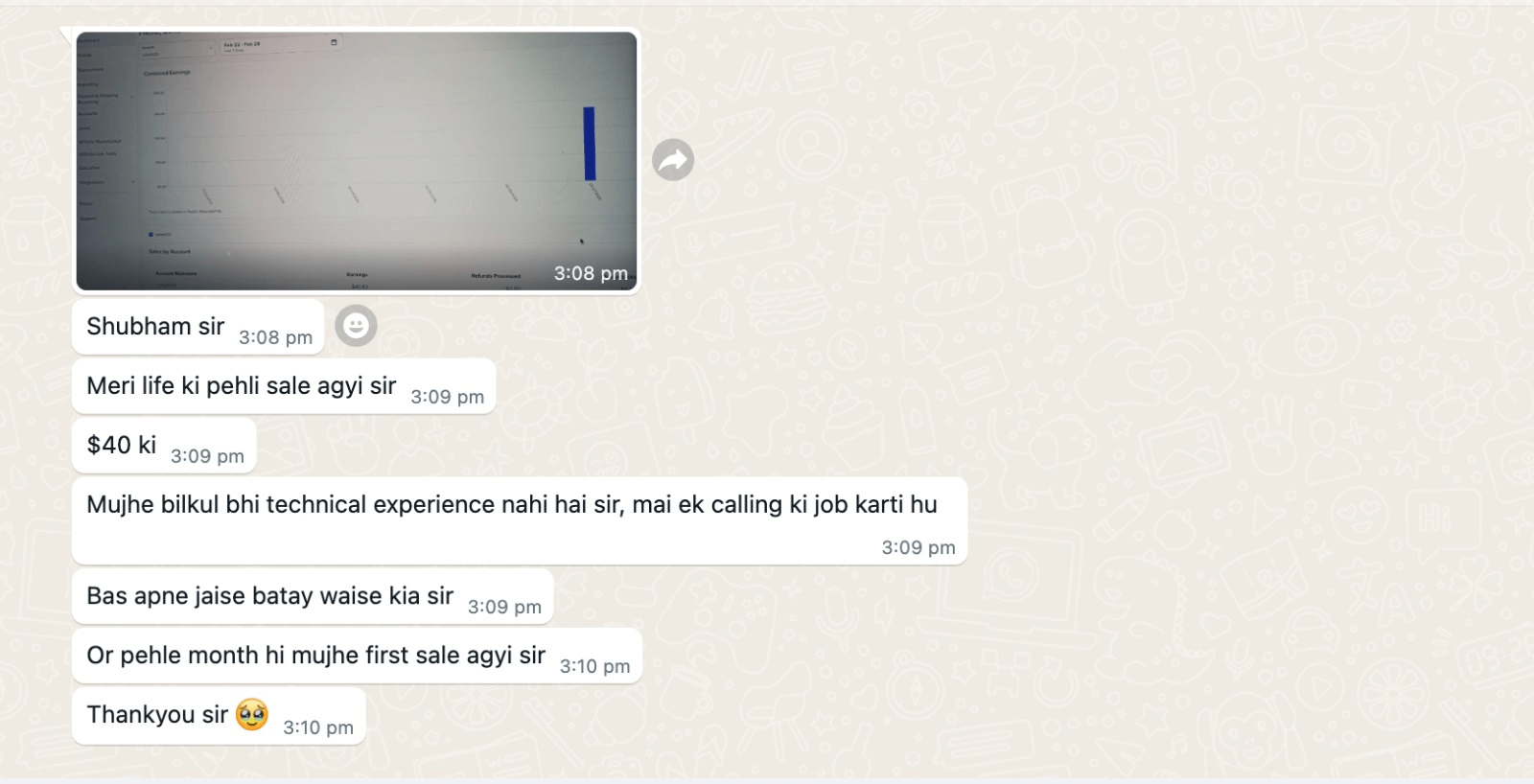
Task: Click the pleading face emoji in Thankyou message
Action: coord(252,714)
